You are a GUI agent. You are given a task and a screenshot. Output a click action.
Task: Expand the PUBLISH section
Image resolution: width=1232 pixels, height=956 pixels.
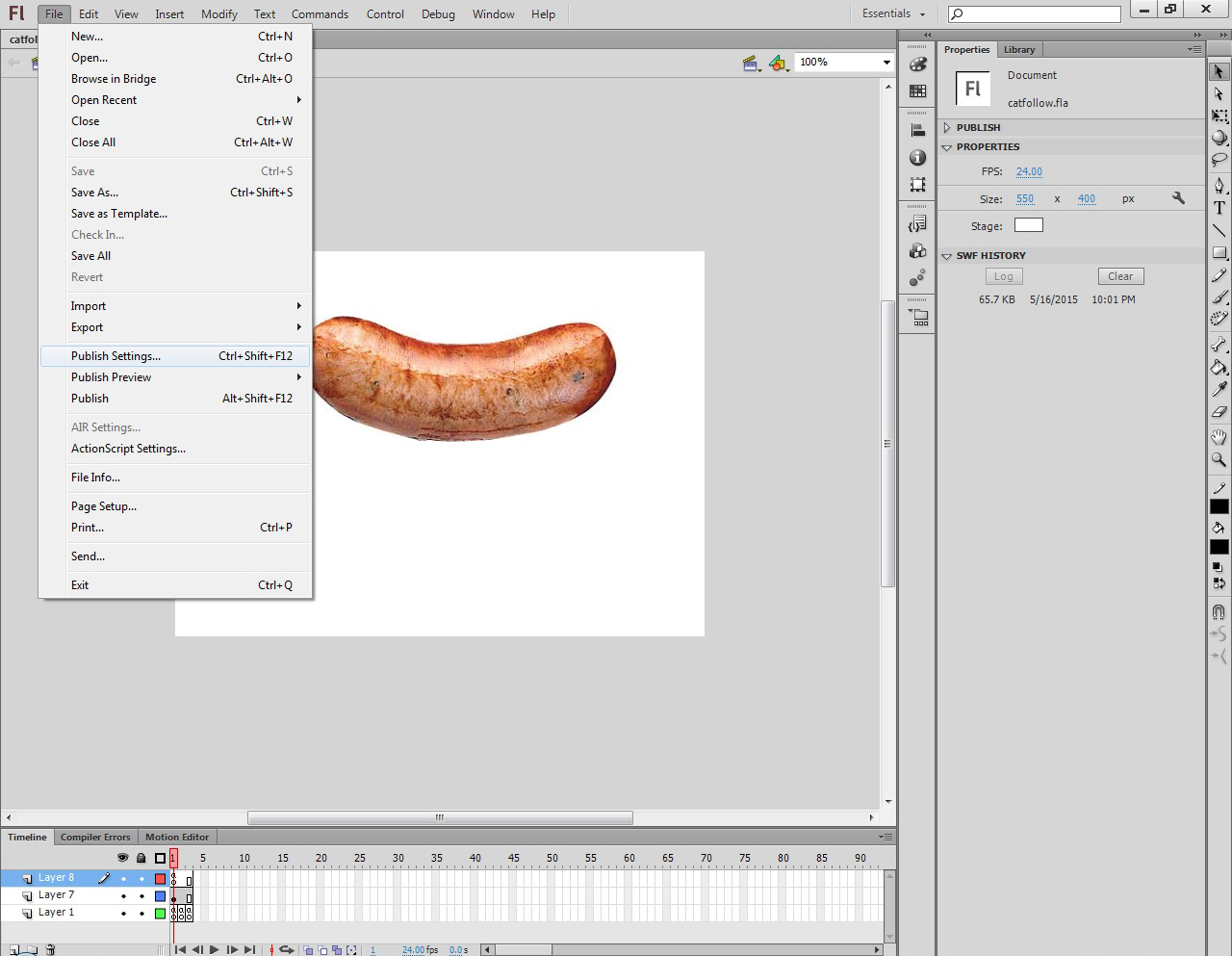coord(947,127)
